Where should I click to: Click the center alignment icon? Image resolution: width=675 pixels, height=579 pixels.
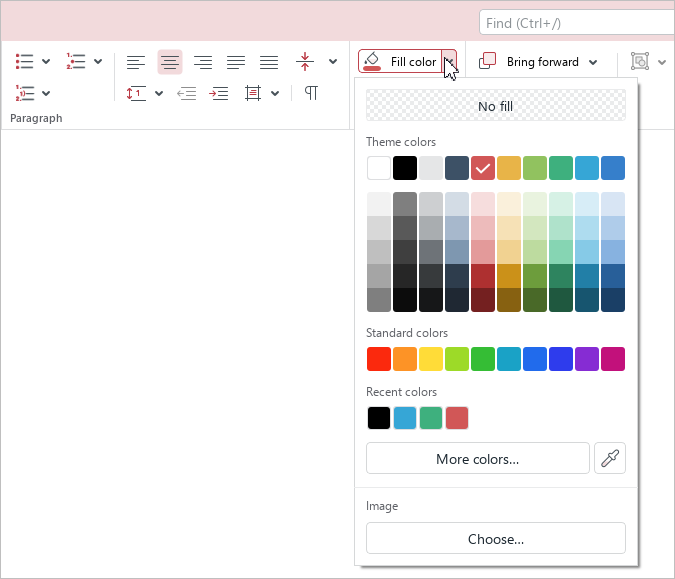pyautogui.click(x=170, y=62)
